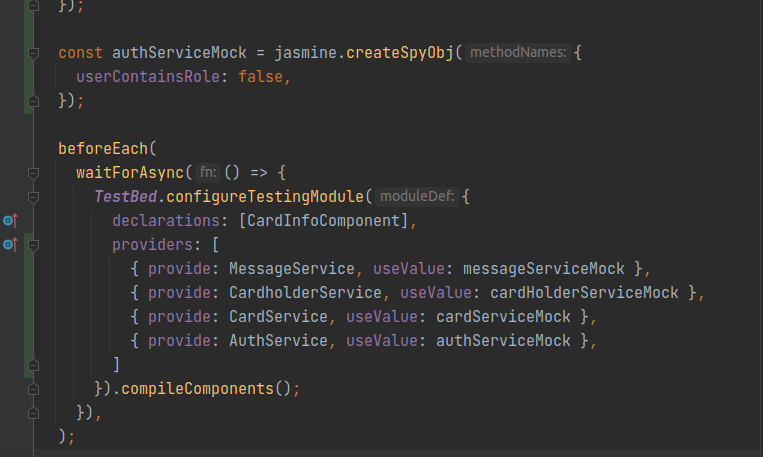
Task: Click 'provide' on the AuthService line
Action: click(179, 341)
